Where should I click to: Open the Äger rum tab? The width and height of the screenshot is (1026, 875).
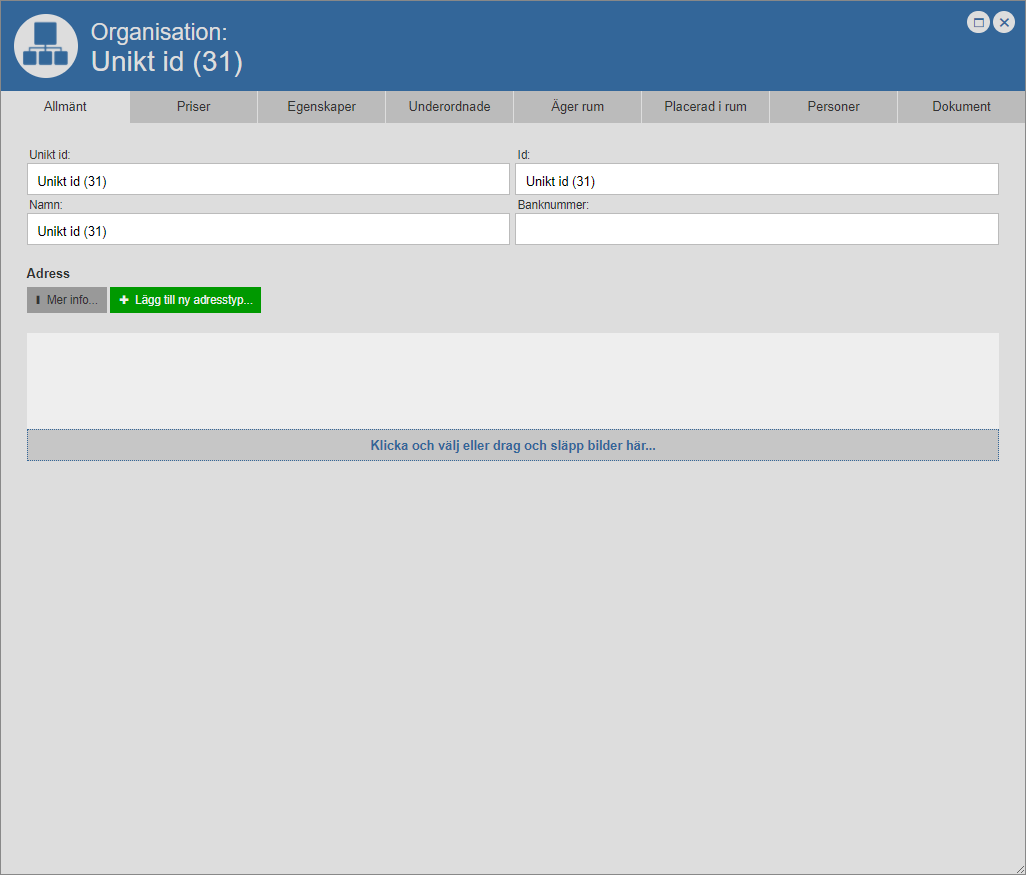point(577,107)
